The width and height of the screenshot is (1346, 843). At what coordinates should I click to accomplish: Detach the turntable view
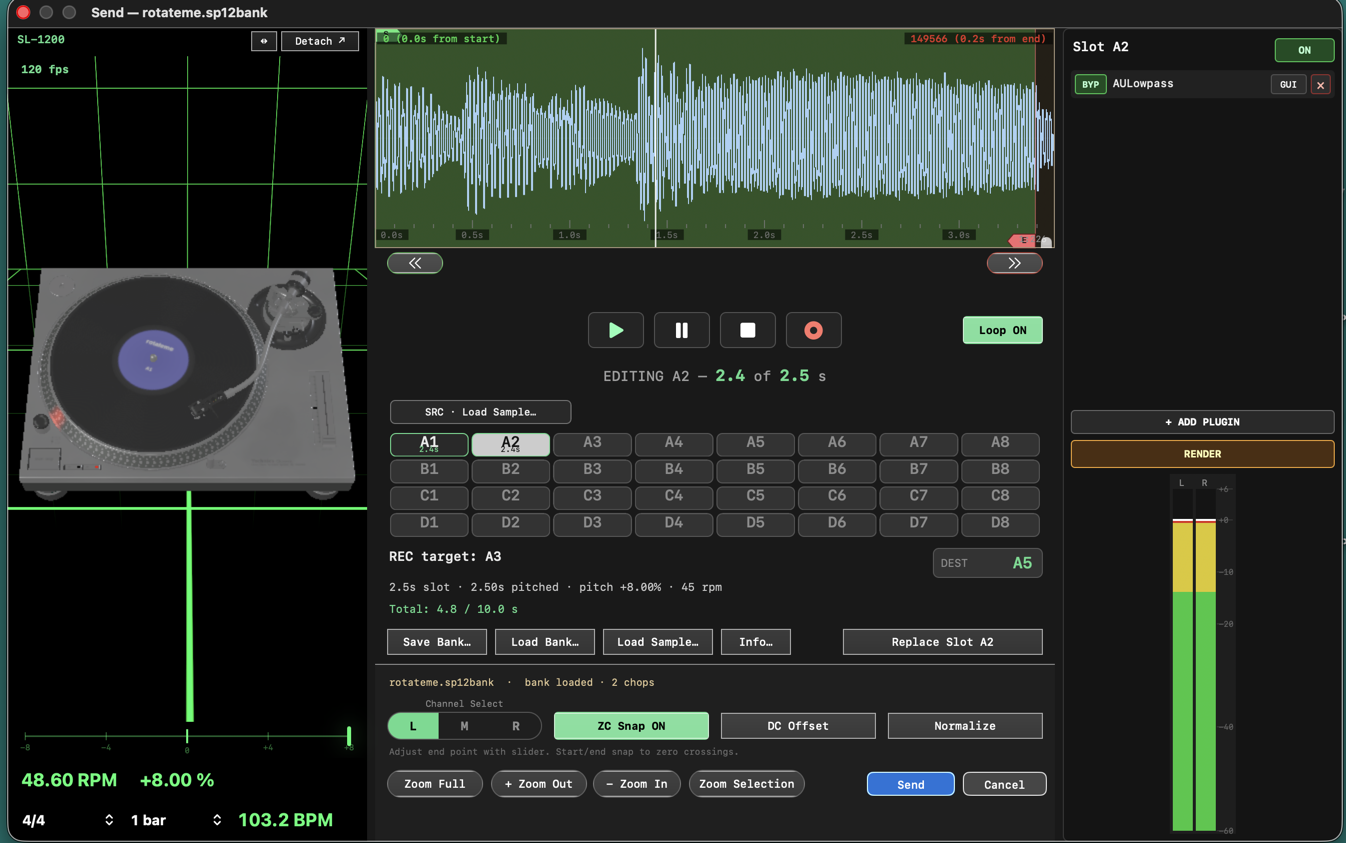(x=320, y=41)
